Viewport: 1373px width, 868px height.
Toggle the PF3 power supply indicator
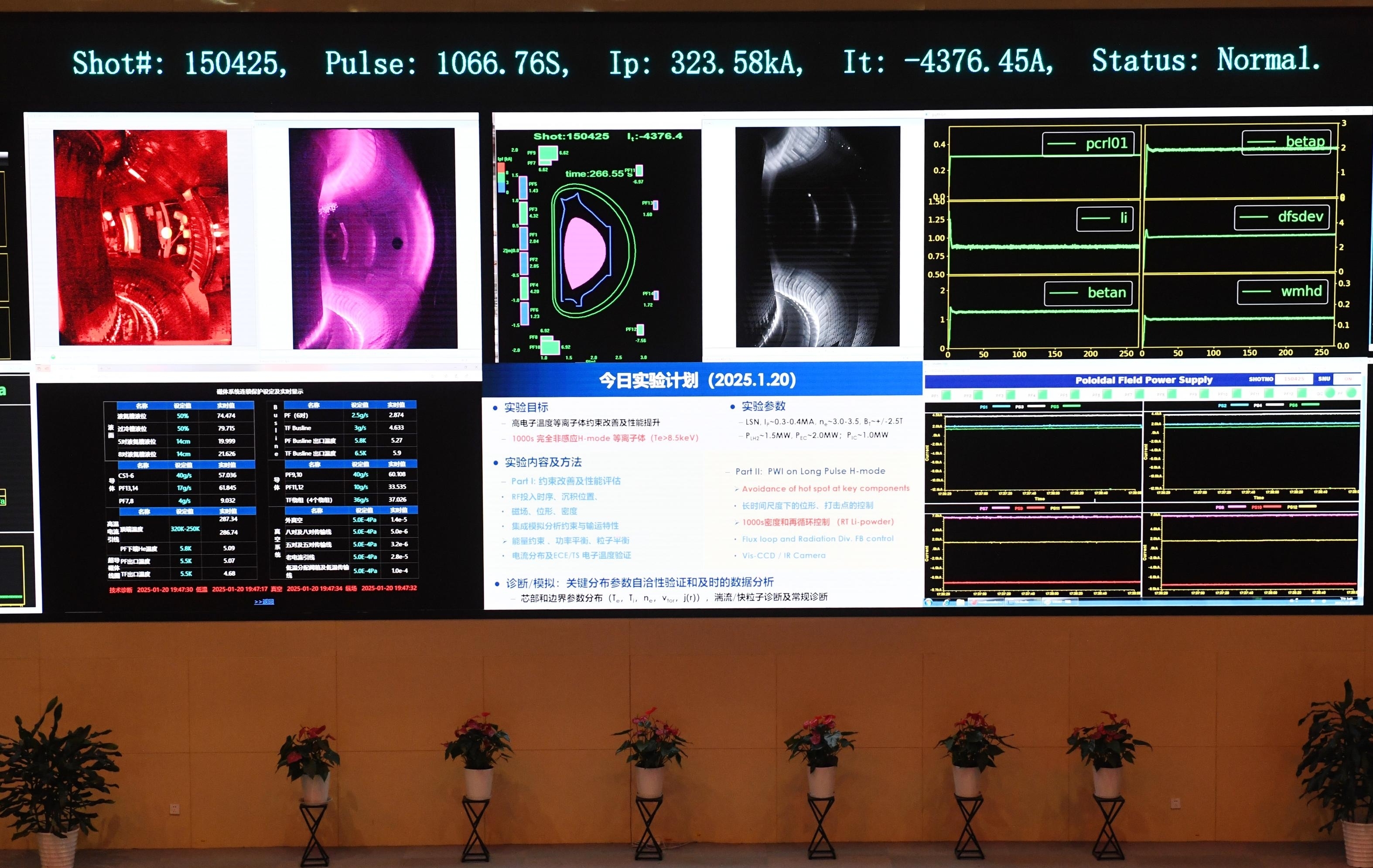pyautogui.click(x=1011, y=395)
